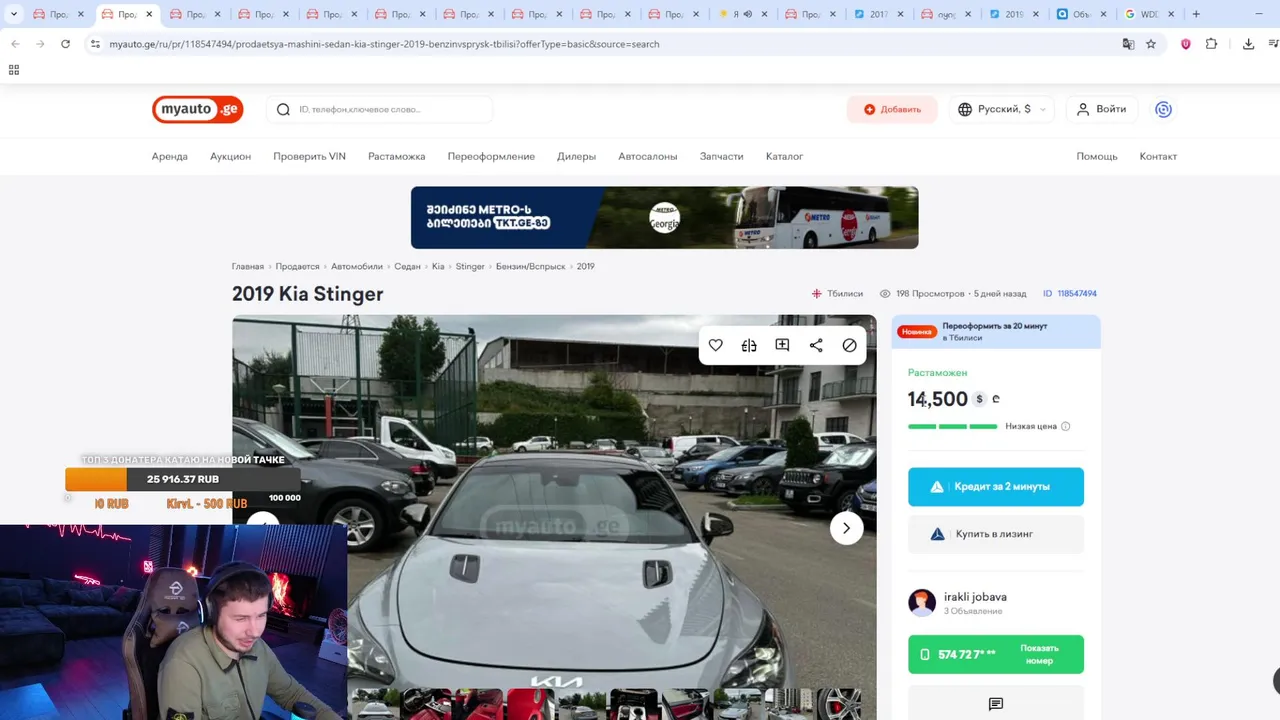The width and height of the screenshot is (1280, 720).
Task: Open seller name irakli jobava
Action: pyautogui.click(x=975, y=596)
